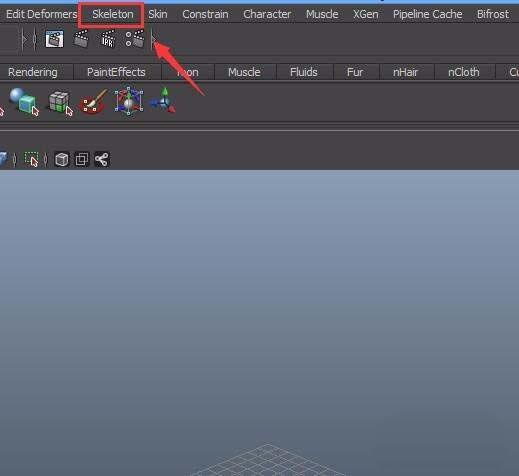Image resolution: width=519 pixels, height=476 pixels.
Task: Click the move axis manipulator shelf icon
Action: pos(163,100)
